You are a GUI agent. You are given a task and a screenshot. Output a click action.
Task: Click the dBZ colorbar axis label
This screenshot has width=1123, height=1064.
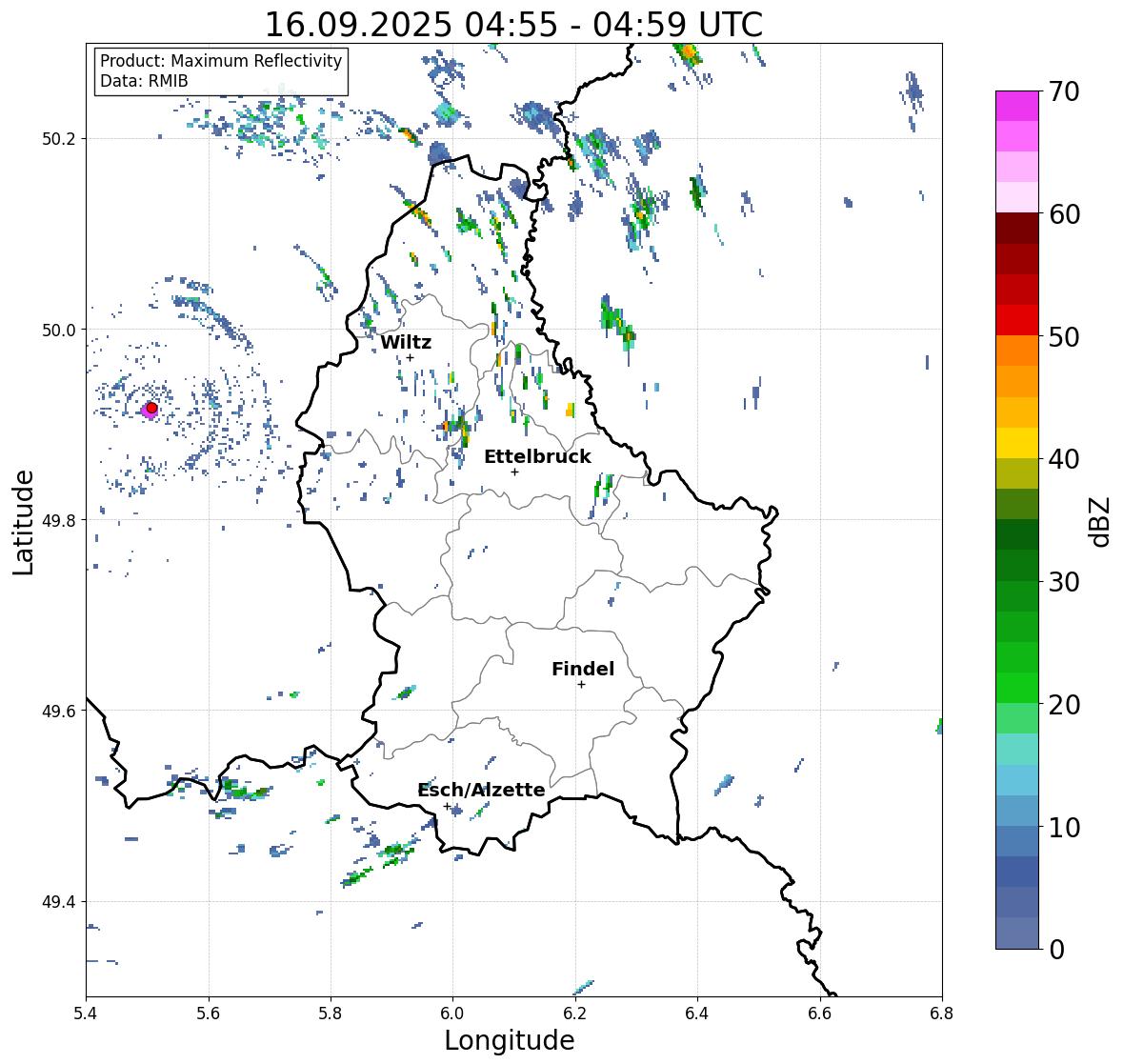(1100, 521)
